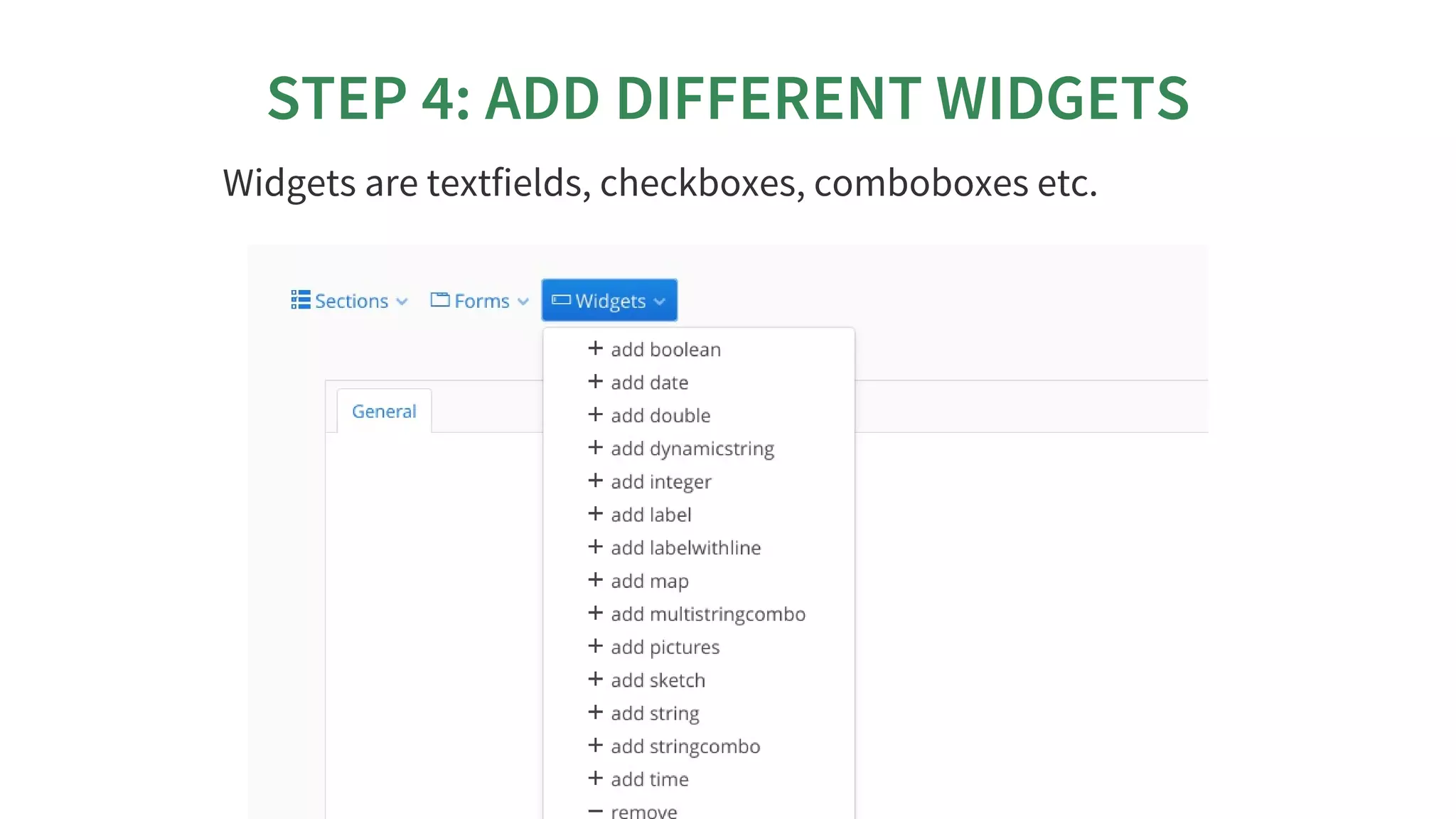
Task: Click plus icon beside add multistringcombo
Action: point(596,613)
